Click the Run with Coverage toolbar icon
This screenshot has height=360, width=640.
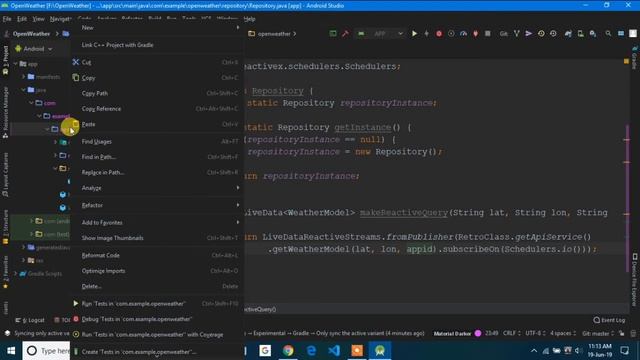(x=451, y=33)
